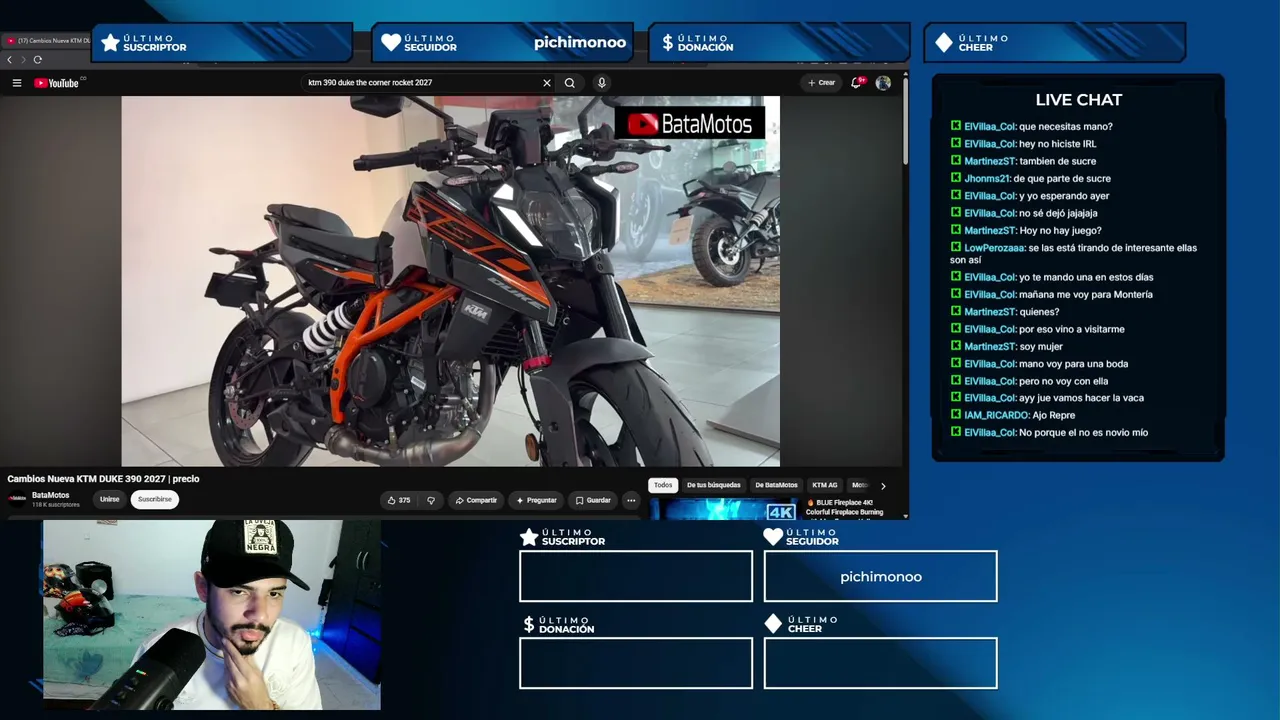Click the LIVE CHAT heading
1280x720 pixels.
tap(1078, 100)
